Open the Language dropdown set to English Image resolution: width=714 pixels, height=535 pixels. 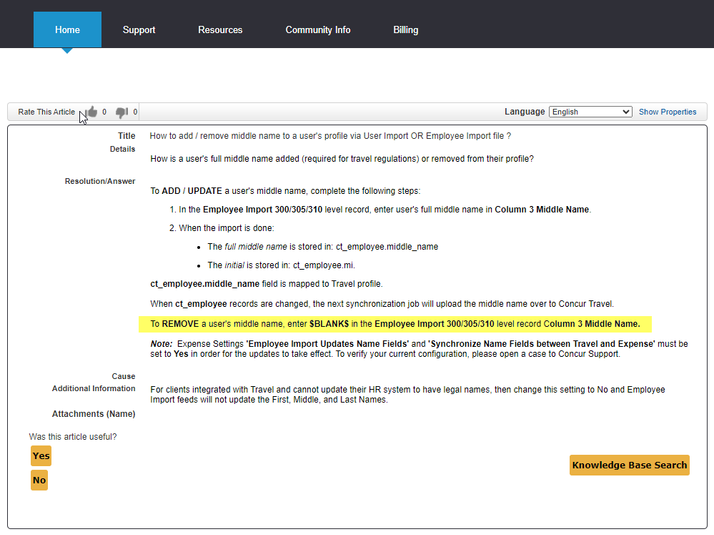590,112
